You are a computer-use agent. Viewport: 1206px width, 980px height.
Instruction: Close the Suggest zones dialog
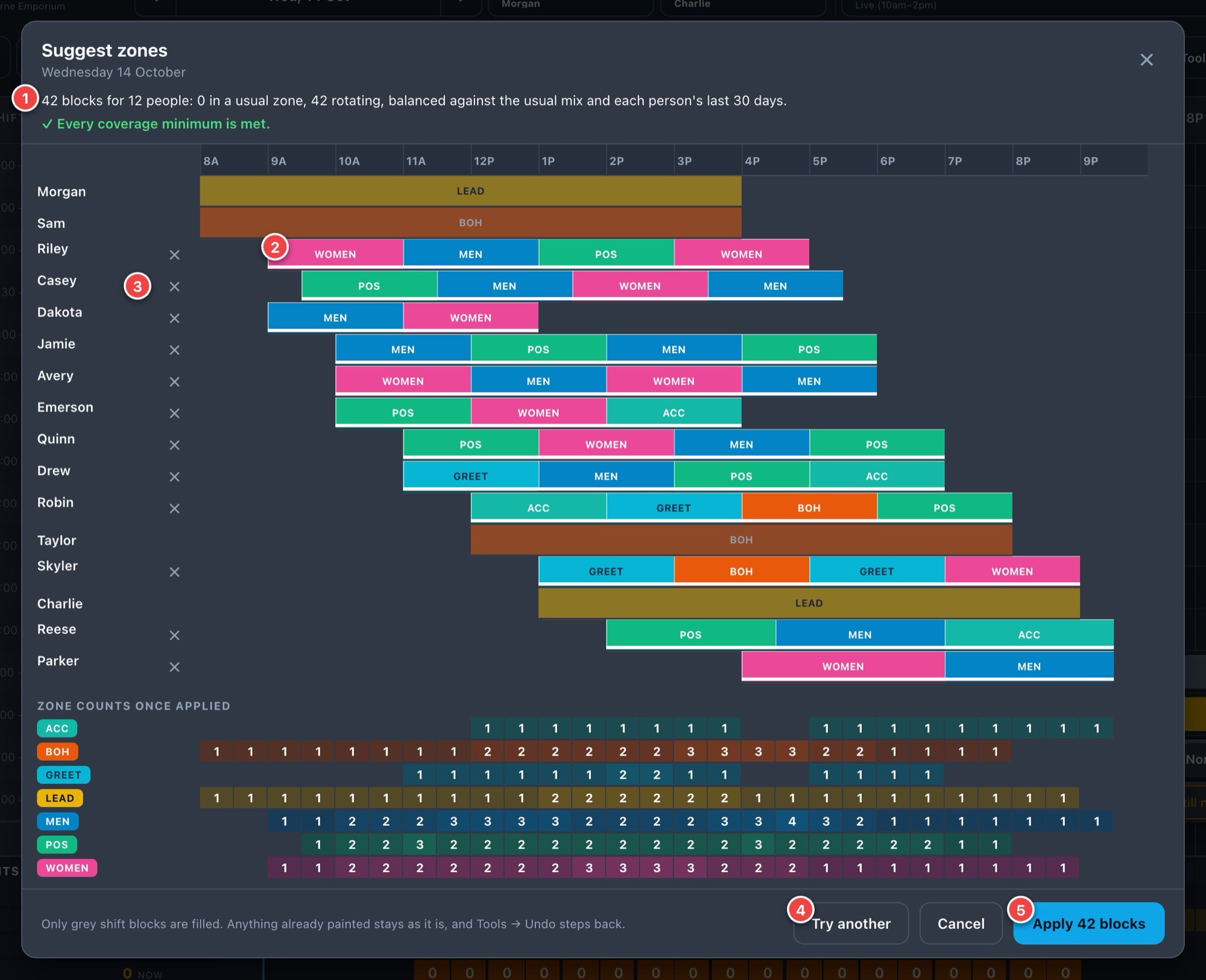1146,60
